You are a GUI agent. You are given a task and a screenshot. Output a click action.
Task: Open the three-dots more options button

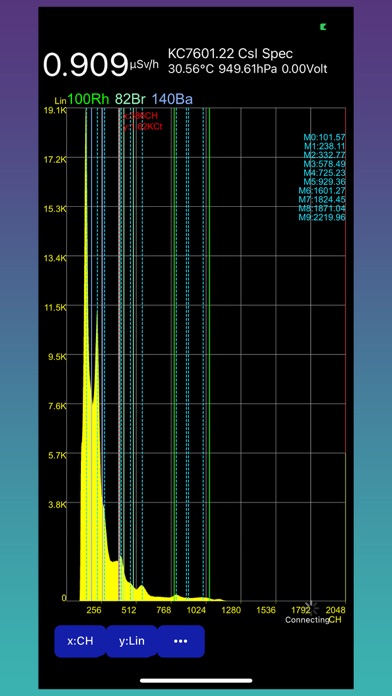tap(181, 641)
